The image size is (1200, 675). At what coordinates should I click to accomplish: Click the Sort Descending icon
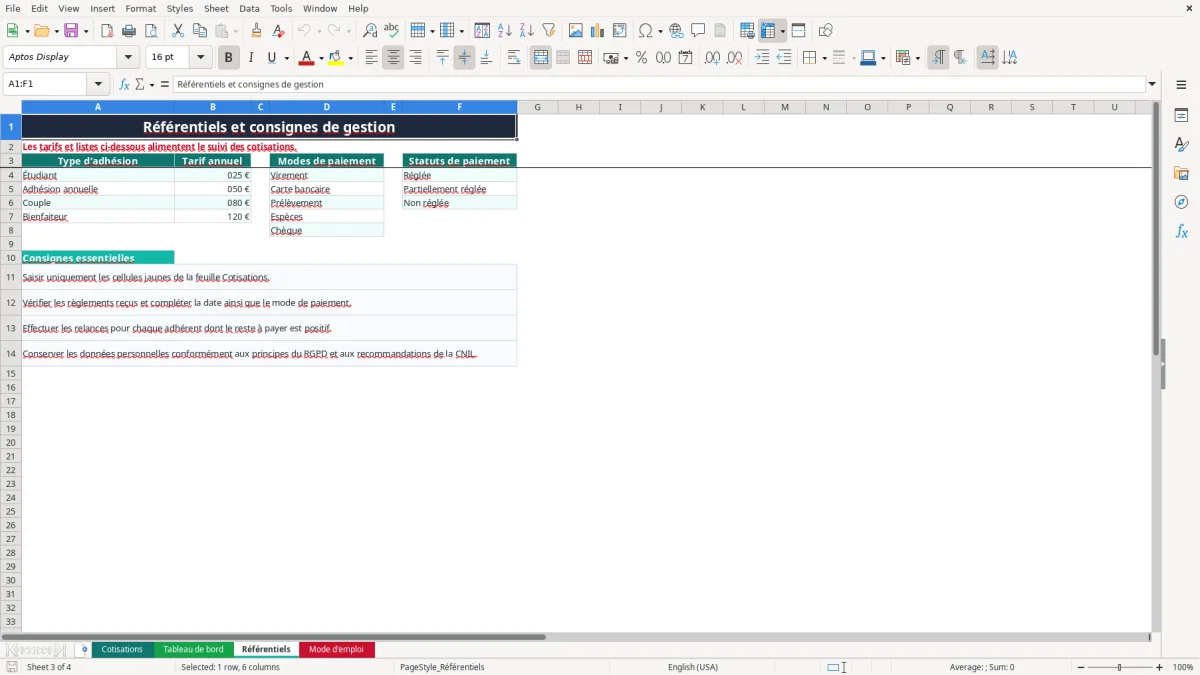click(x=527, y=31)
